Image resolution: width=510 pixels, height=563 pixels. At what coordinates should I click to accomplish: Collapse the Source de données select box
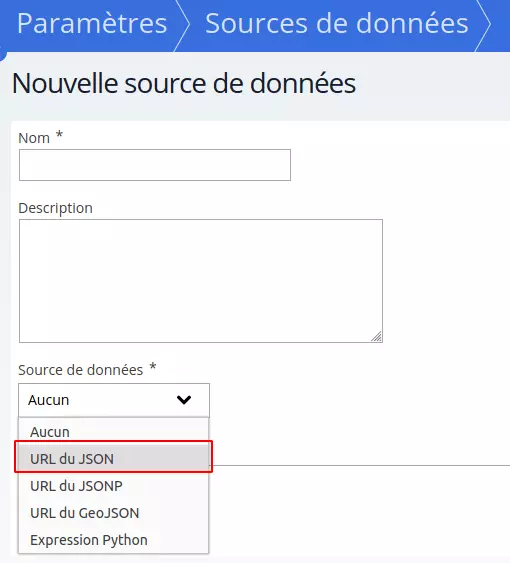coord(114,400)
